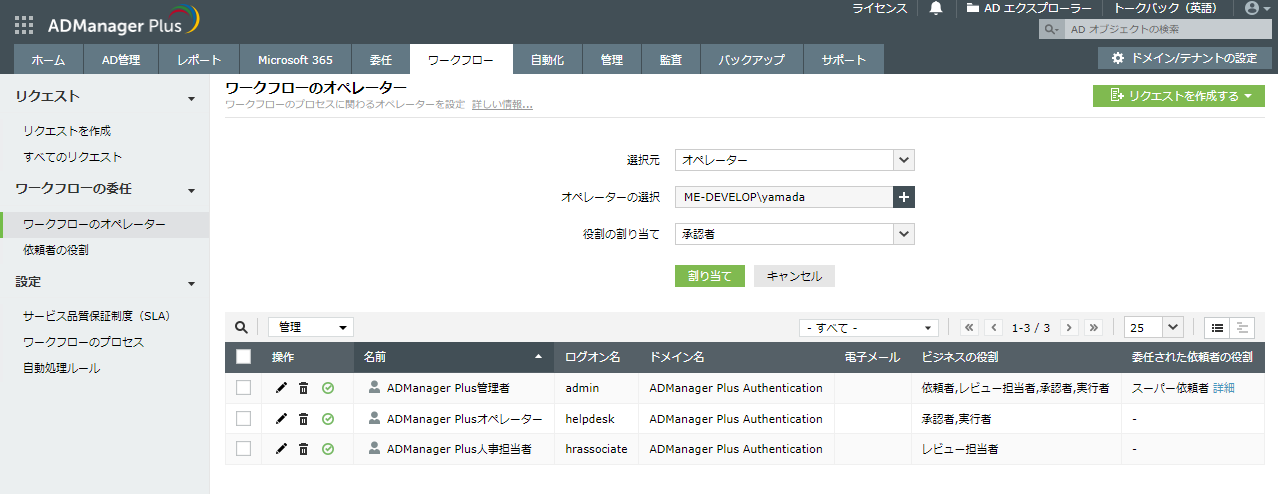Expand the rows-per-page 25 dropdown
1278x494 pixels.
1154,327
